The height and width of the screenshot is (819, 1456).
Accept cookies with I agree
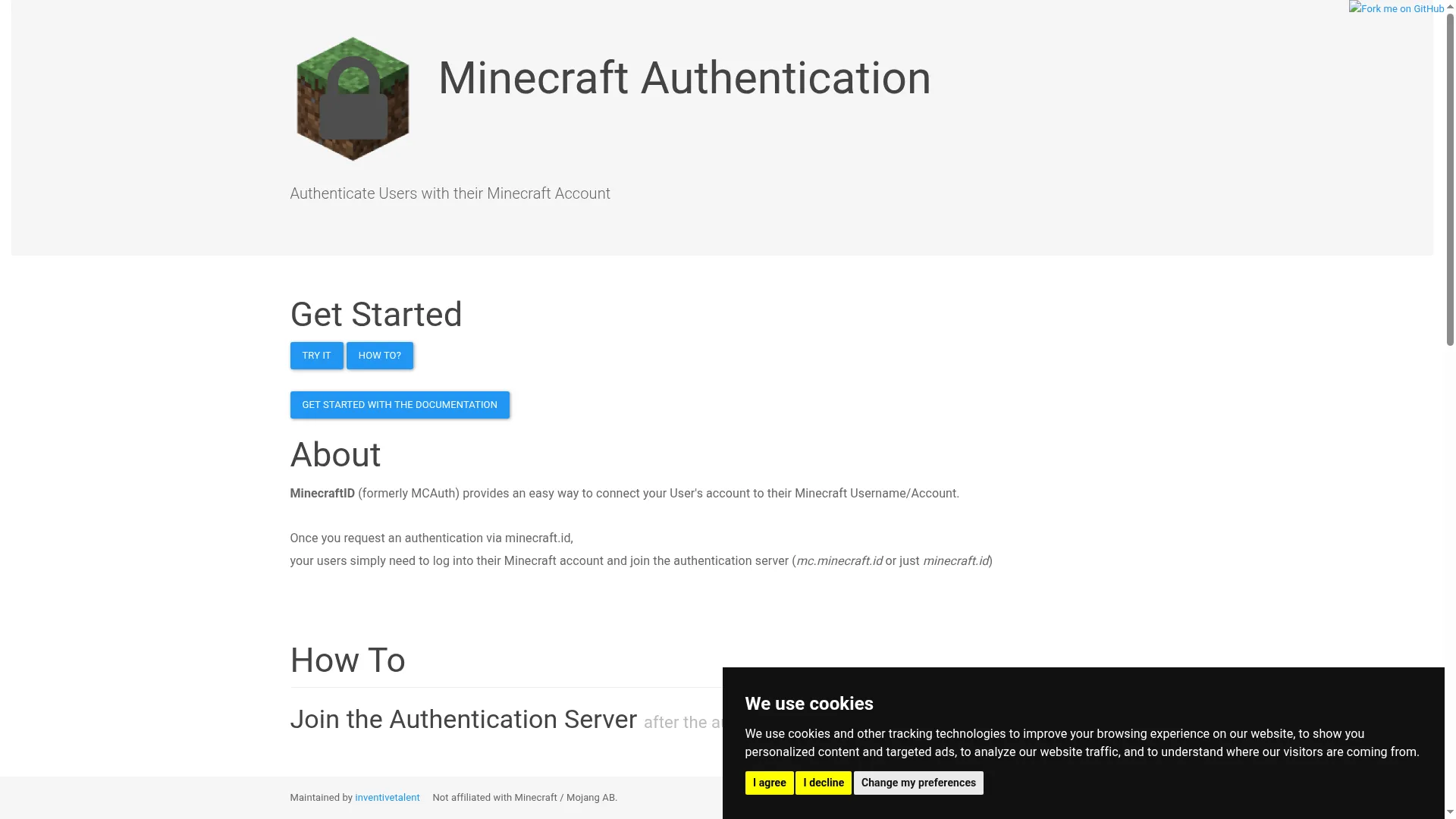click(769, 783)
